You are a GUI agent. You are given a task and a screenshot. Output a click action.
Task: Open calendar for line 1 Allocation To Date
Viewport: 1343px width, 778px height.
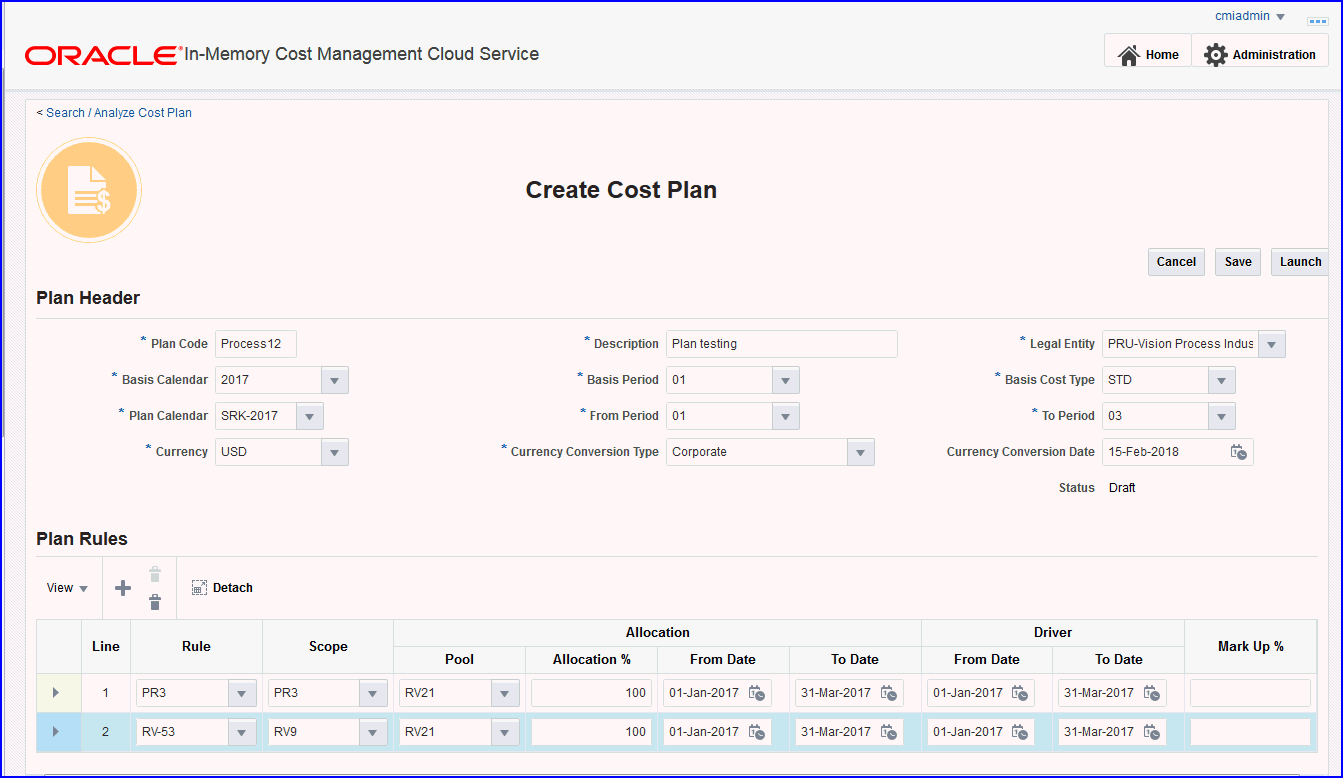point(889,693)
